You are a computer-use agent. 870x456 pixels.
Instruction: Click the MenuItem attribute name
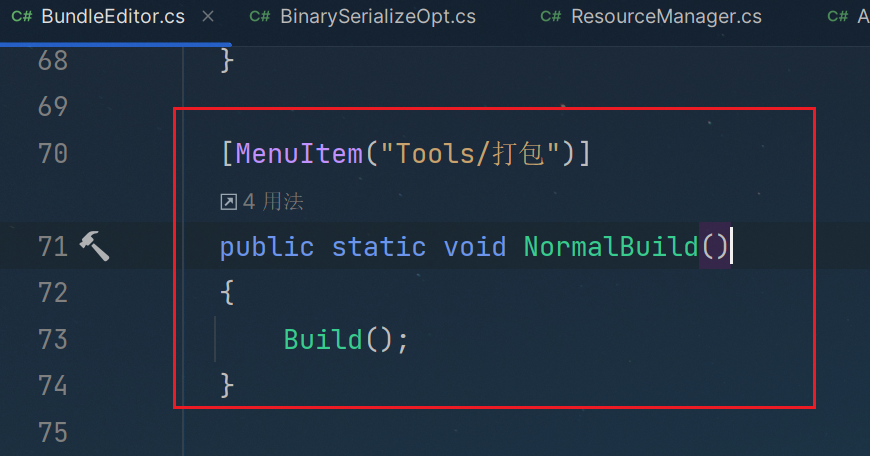[300, 154]
